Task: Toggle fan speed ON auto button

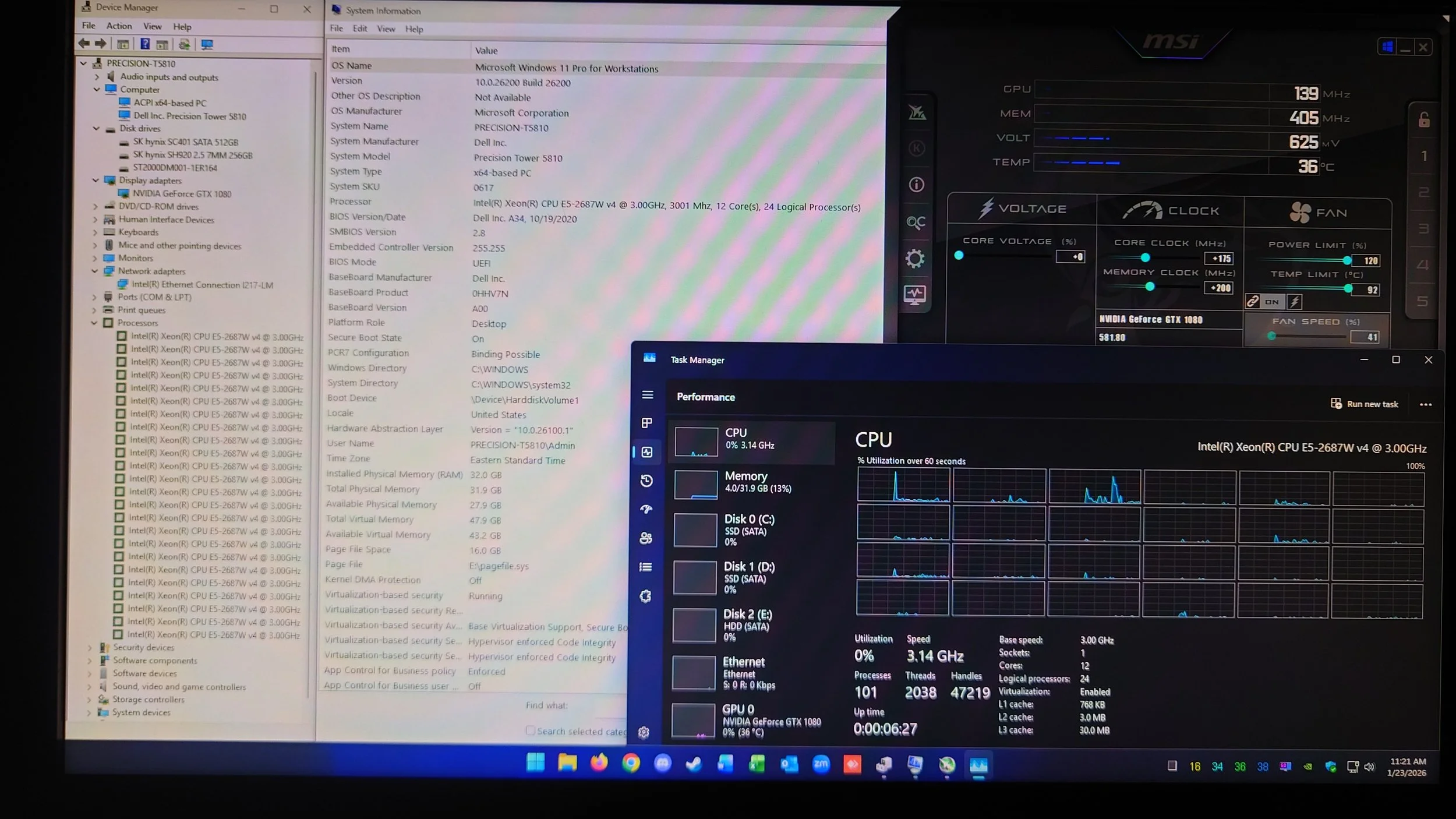Action: [x=1271, y=302]
